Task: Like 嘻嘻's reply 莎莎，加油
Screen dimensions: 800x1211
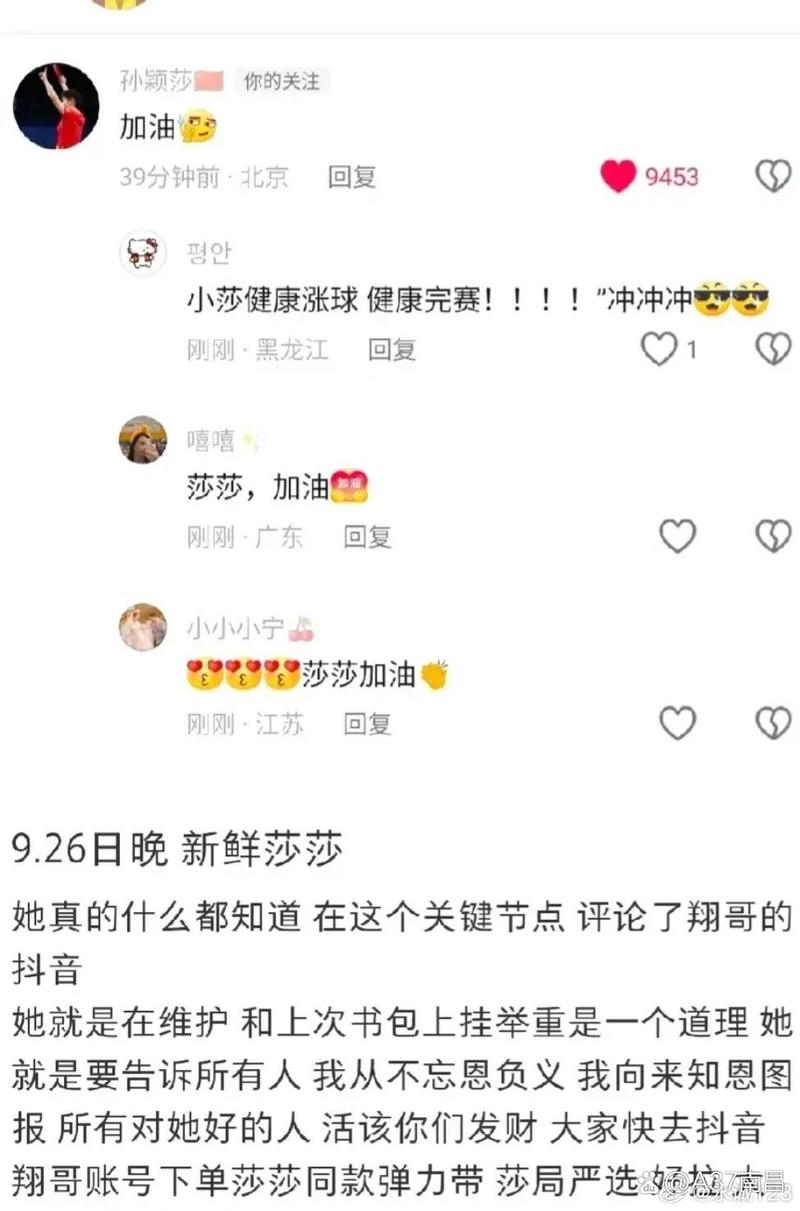Action: pyautogui.click(x=678, y=537)
